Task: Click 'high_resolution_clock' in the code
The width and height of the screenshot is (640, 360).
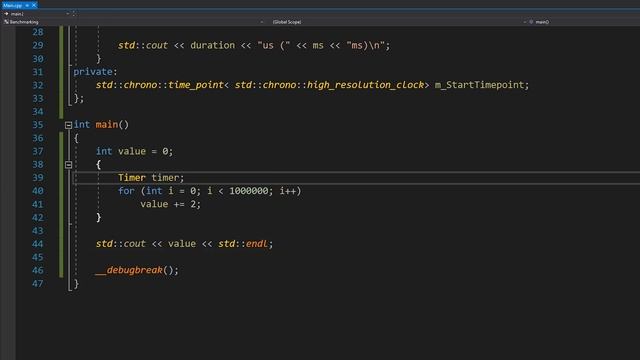Action: coord(365,85)
